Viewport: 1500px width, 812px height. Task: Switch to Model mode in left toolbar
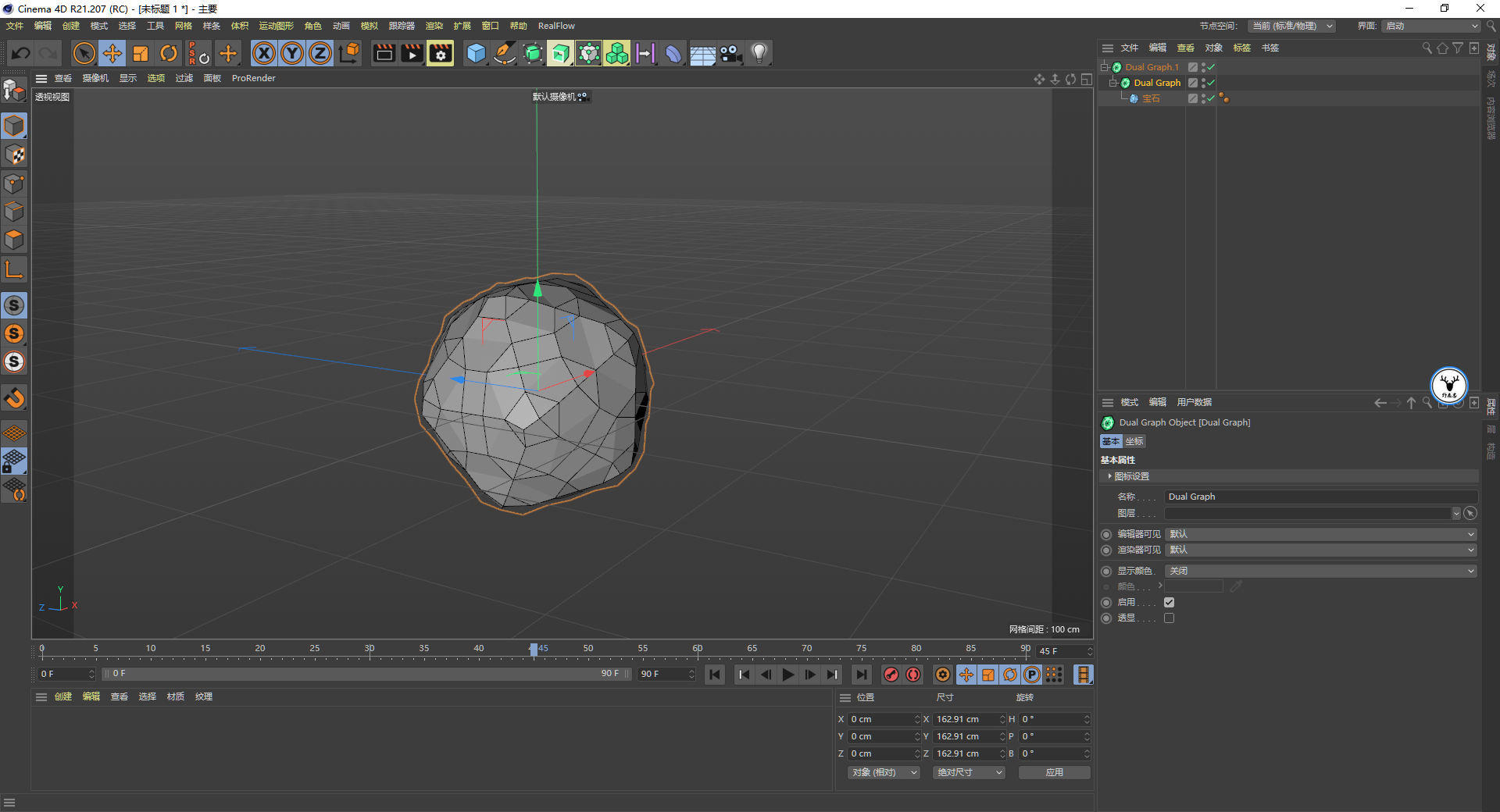14,126
